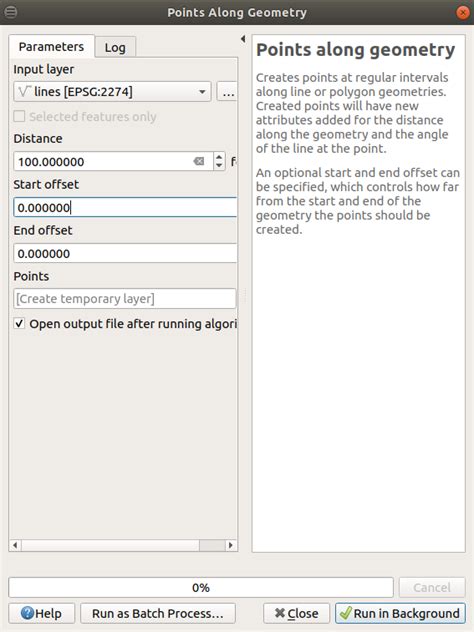Uncheck Open output file after running algorithm

coord(19,323)
